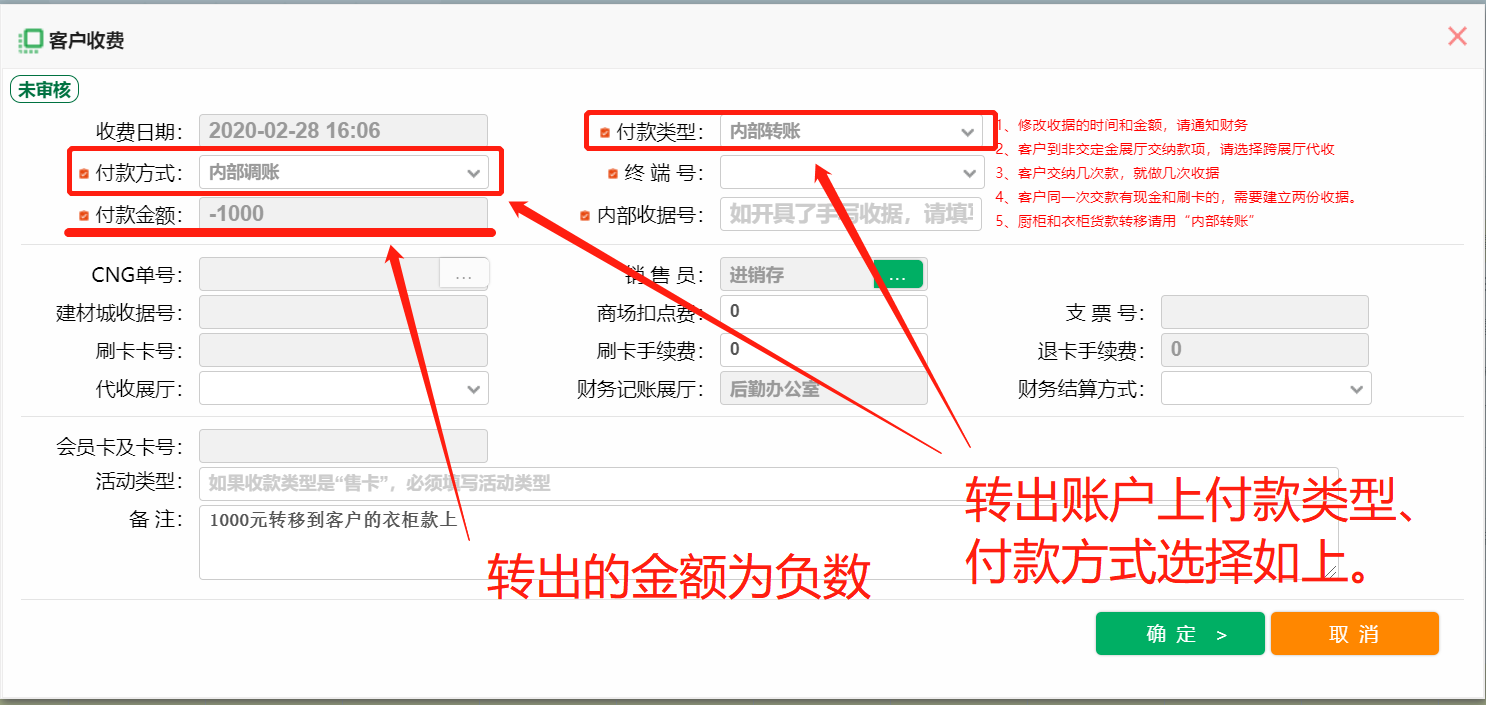Click the 支票号 input field
This screenshot has height=705, width=1486.
tap(1264, 311)
